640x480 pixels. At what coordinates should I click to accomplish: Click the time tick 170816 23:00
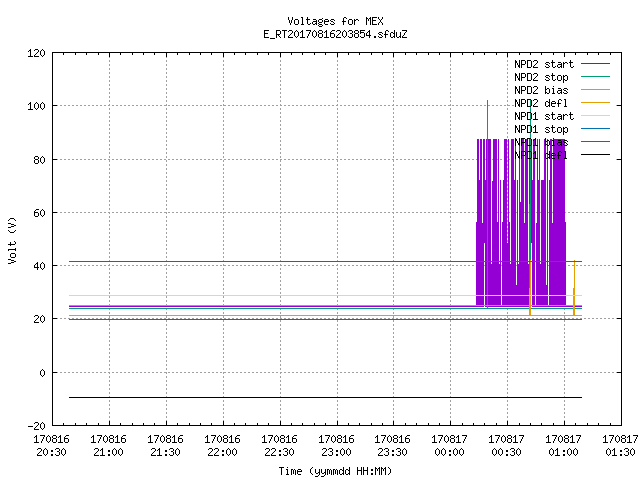pos(336,446)
